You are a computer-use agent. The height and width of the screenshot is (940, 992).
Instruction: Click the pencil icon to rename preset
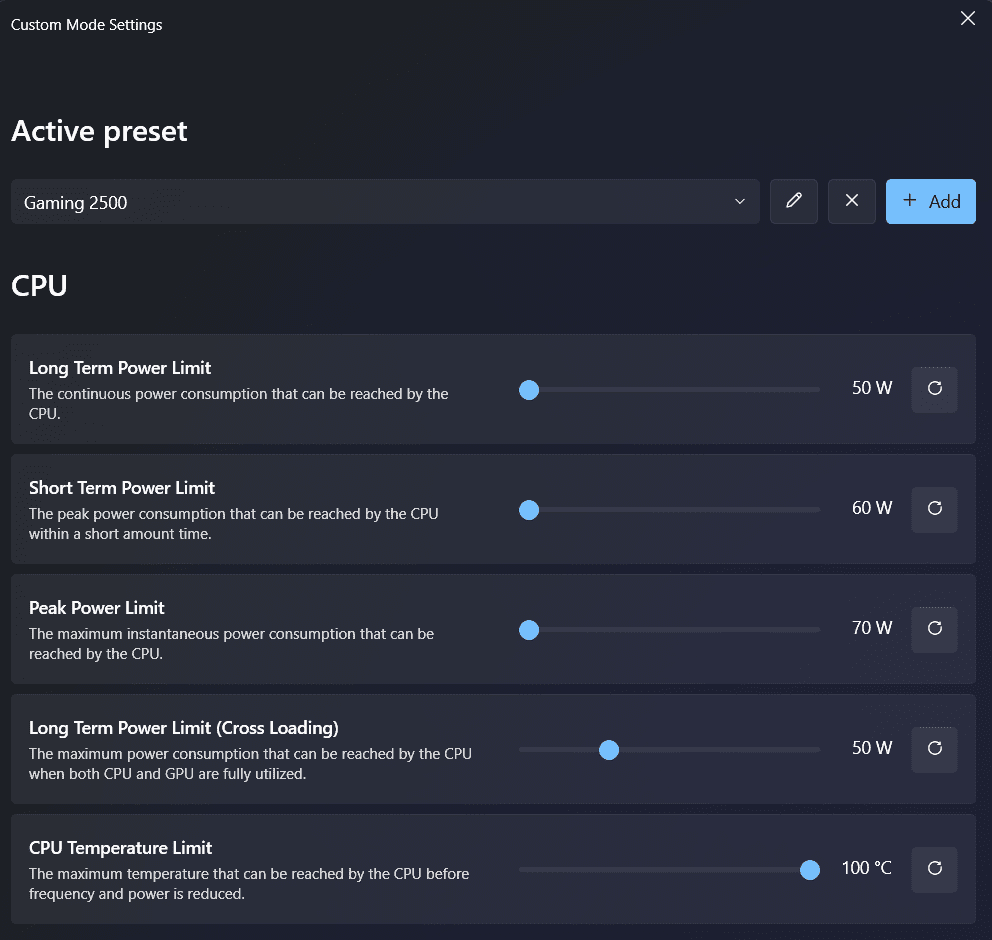coord(794,201)
